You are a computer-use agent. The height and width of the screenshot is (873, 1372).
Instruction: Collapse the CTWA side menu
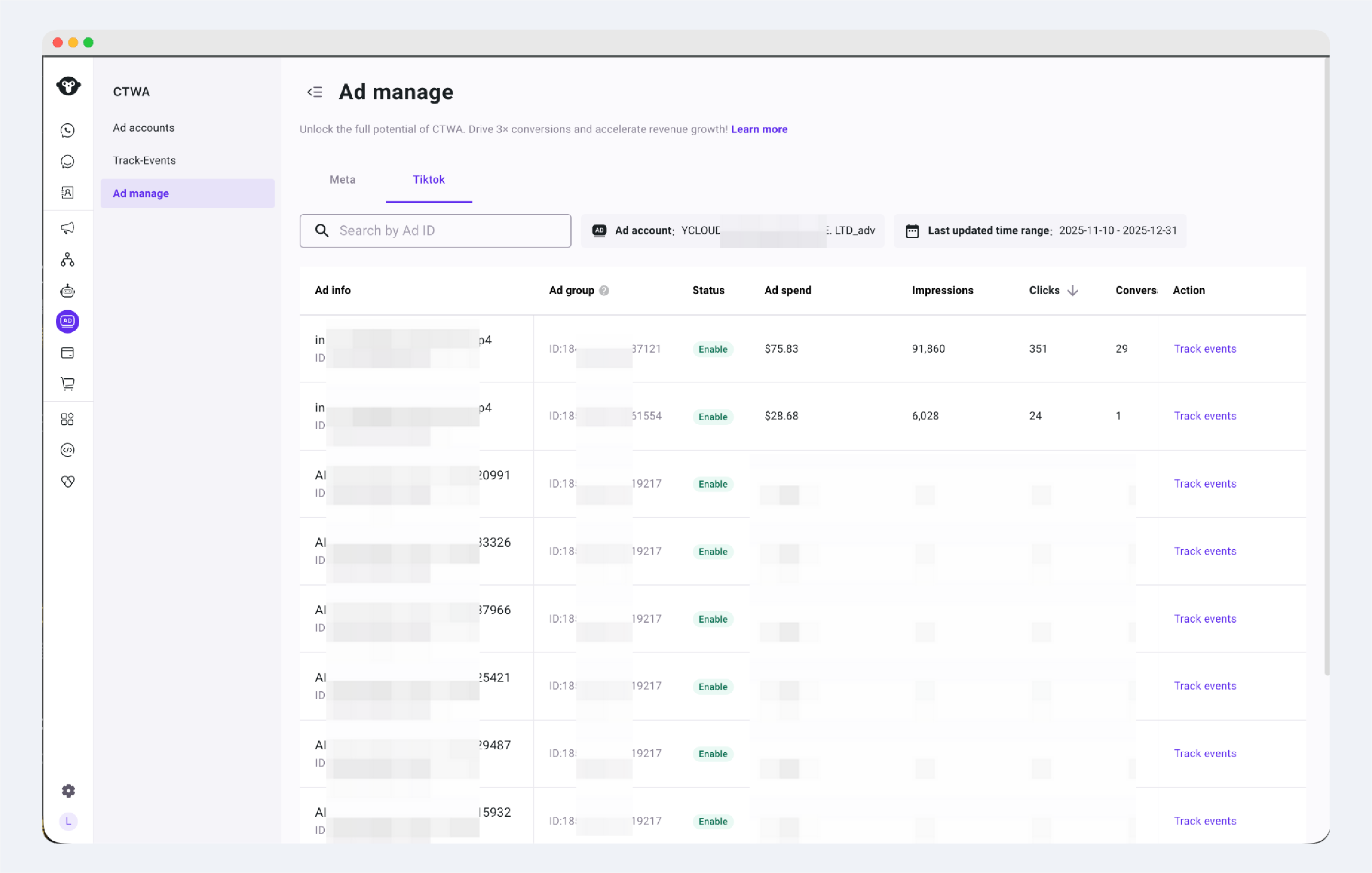pyautogui.click(x=314, y=92)
